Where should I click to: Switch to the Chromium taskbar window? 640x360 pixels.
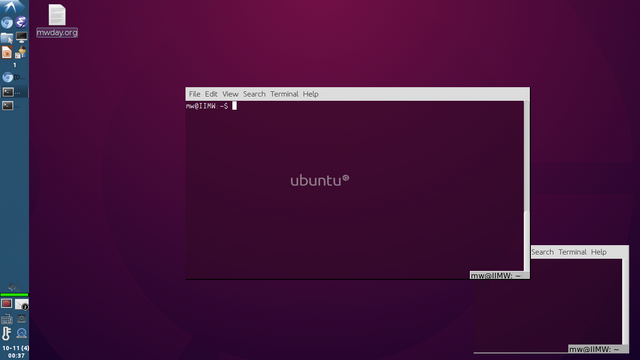(14, 77)
